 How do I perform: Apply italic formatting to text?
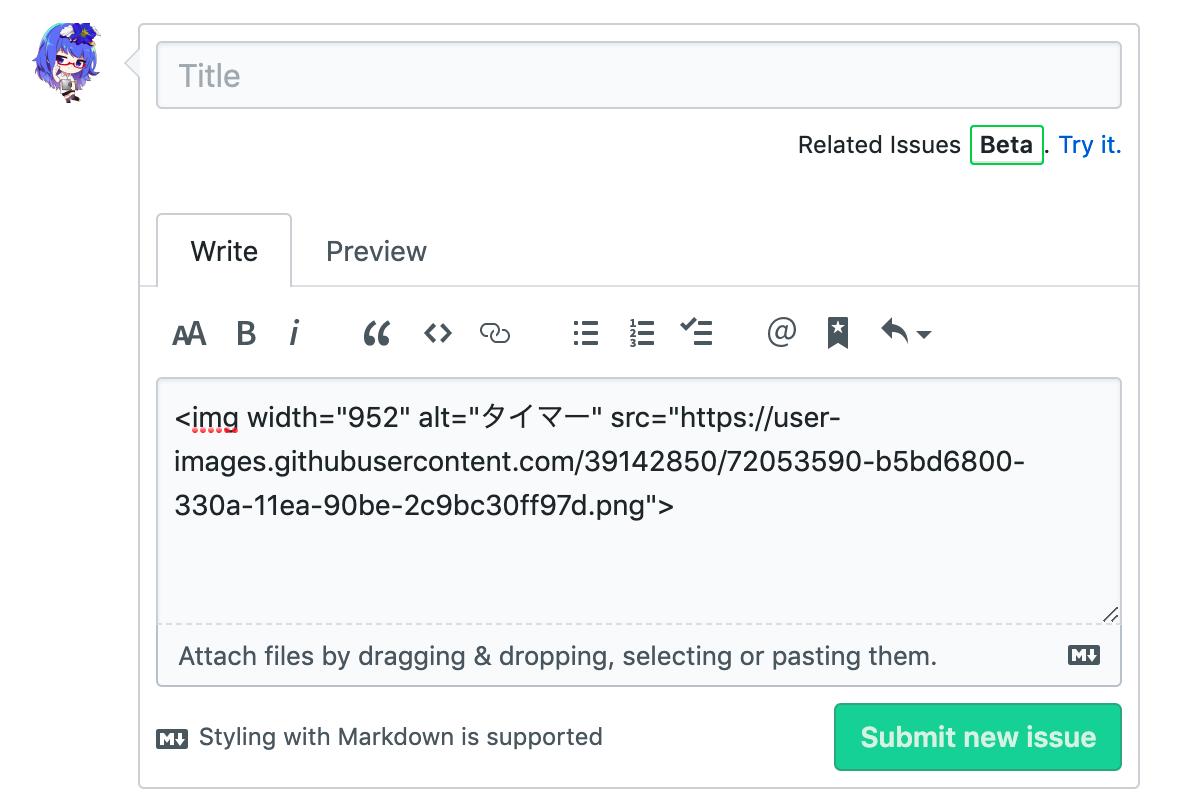point(294,333)
